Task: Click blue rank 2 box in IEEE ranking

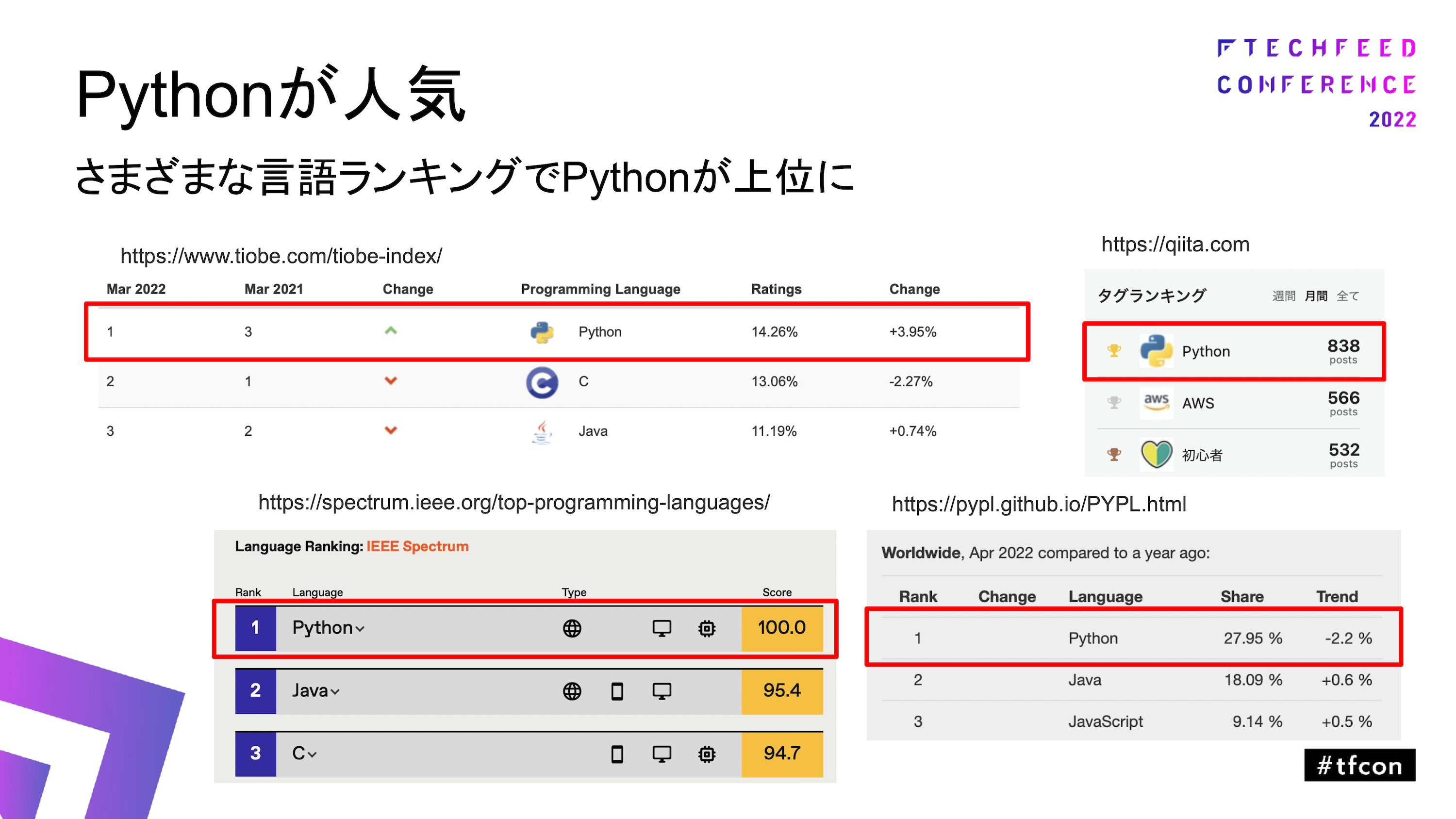Action: click(255, 691)
